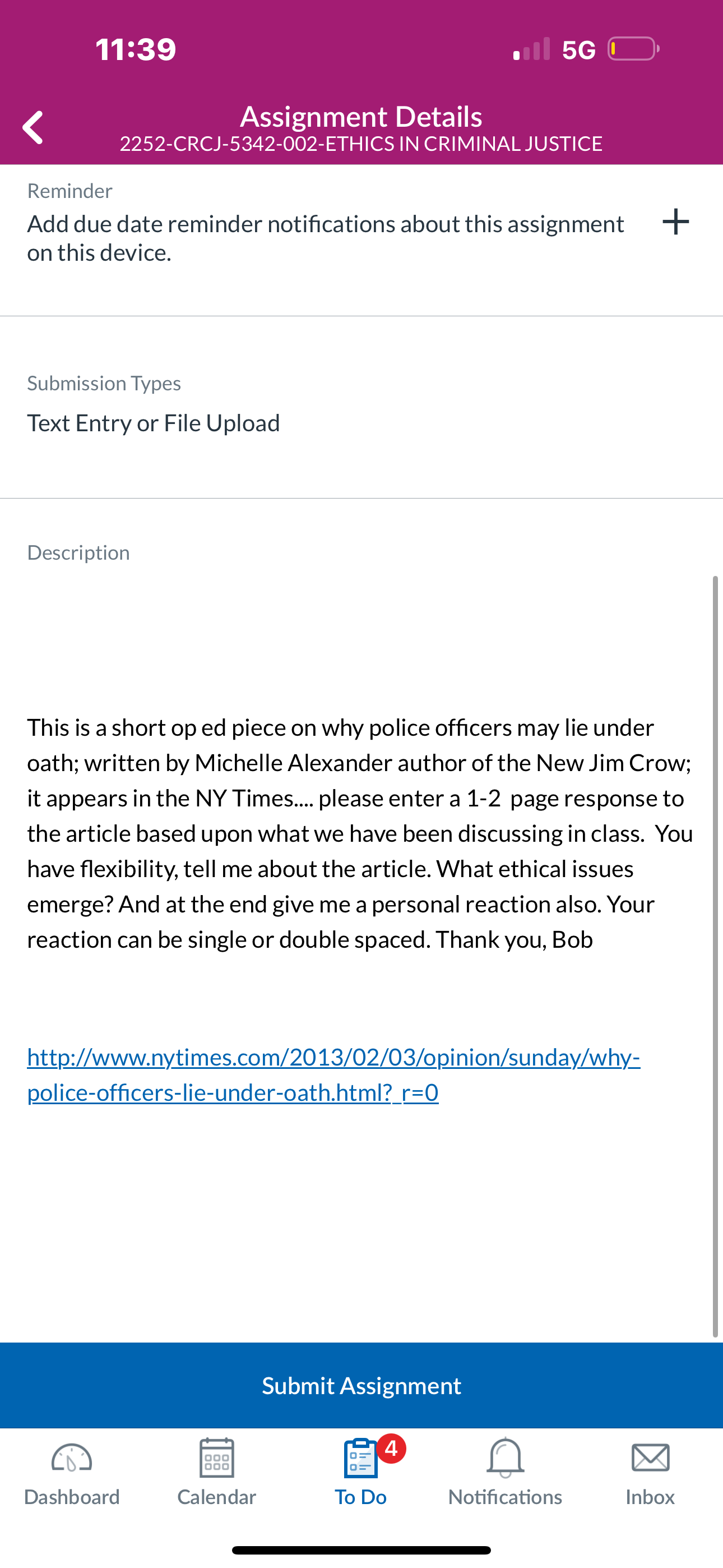Open the Inbox envelope icon
This screenshot has height=1568, width=723.
[x=651, y=1458]
